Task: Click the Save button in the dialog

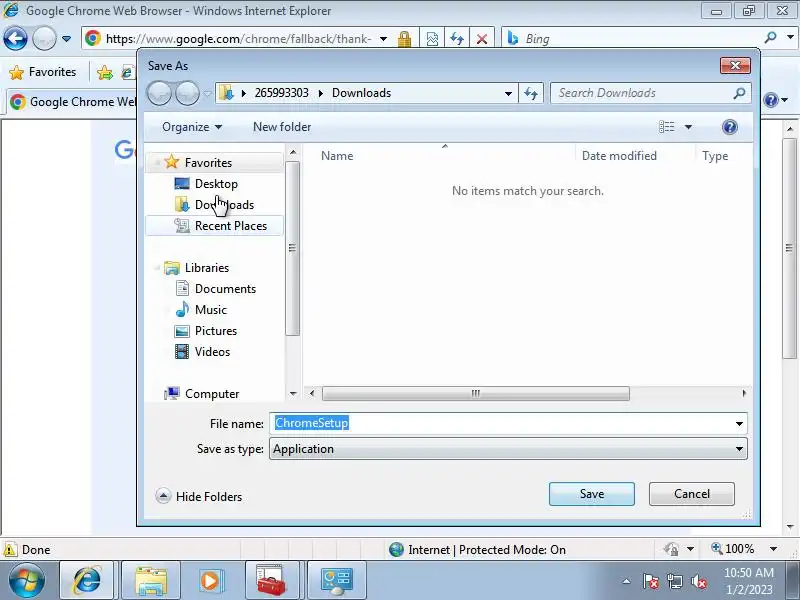Action: (x=591, y=494)
